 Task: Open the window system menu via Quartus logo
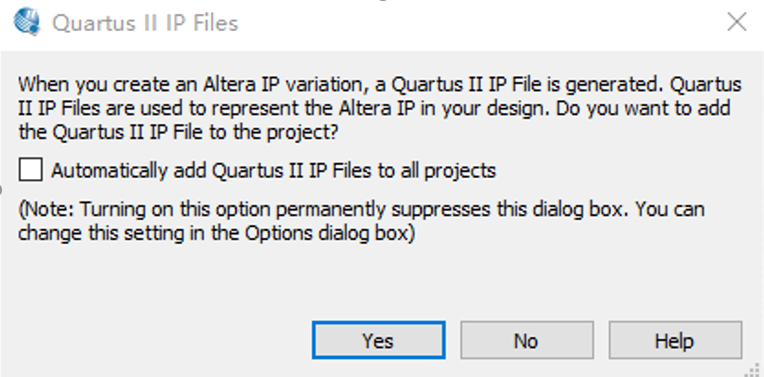[x=27, y=22]
